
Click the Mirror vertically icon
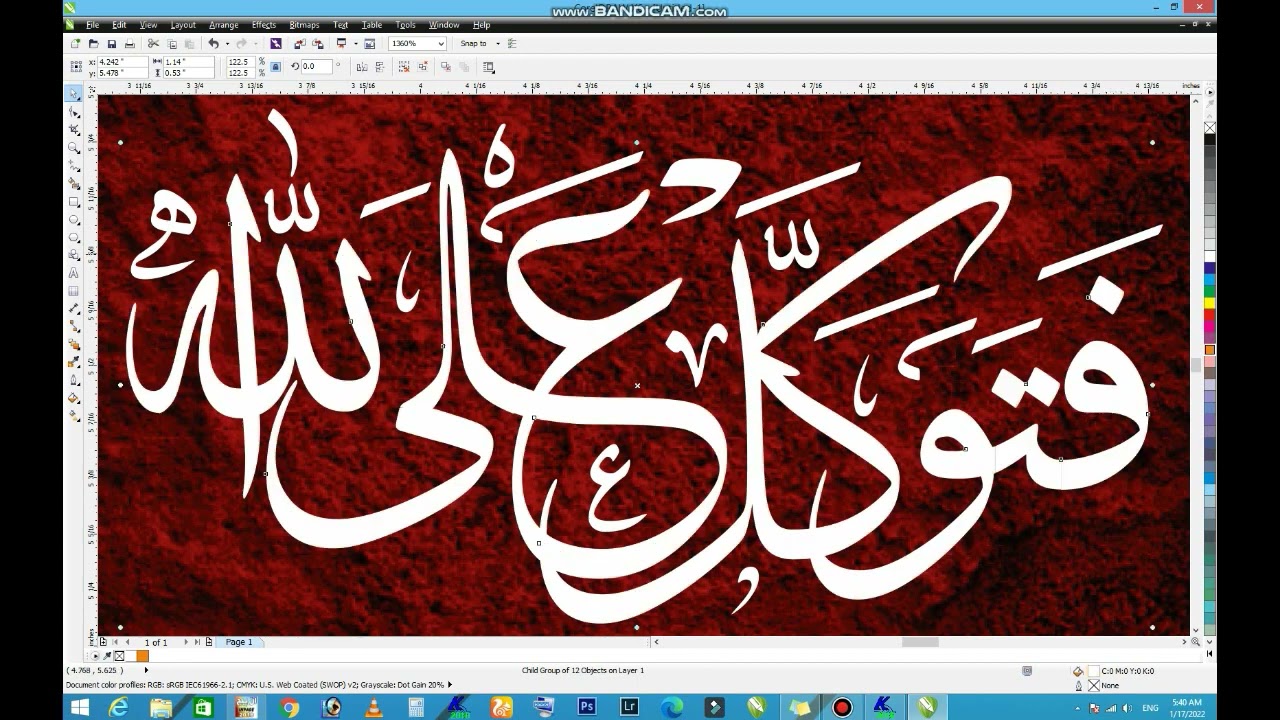[x=380, y=67]
